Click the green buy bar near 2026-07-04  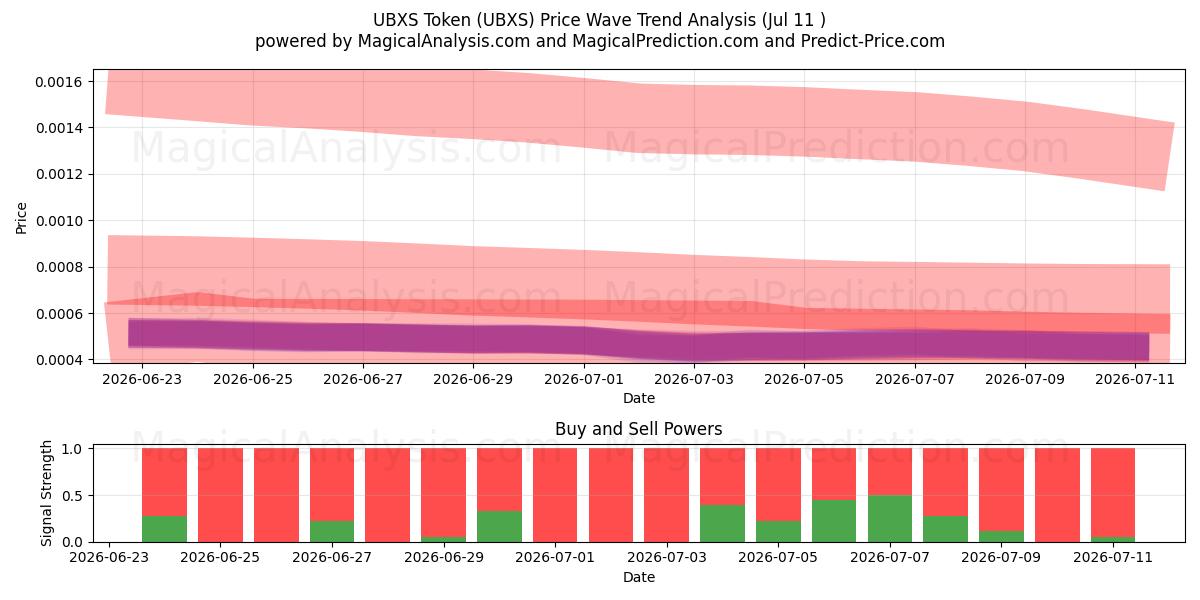click(722, 523)
